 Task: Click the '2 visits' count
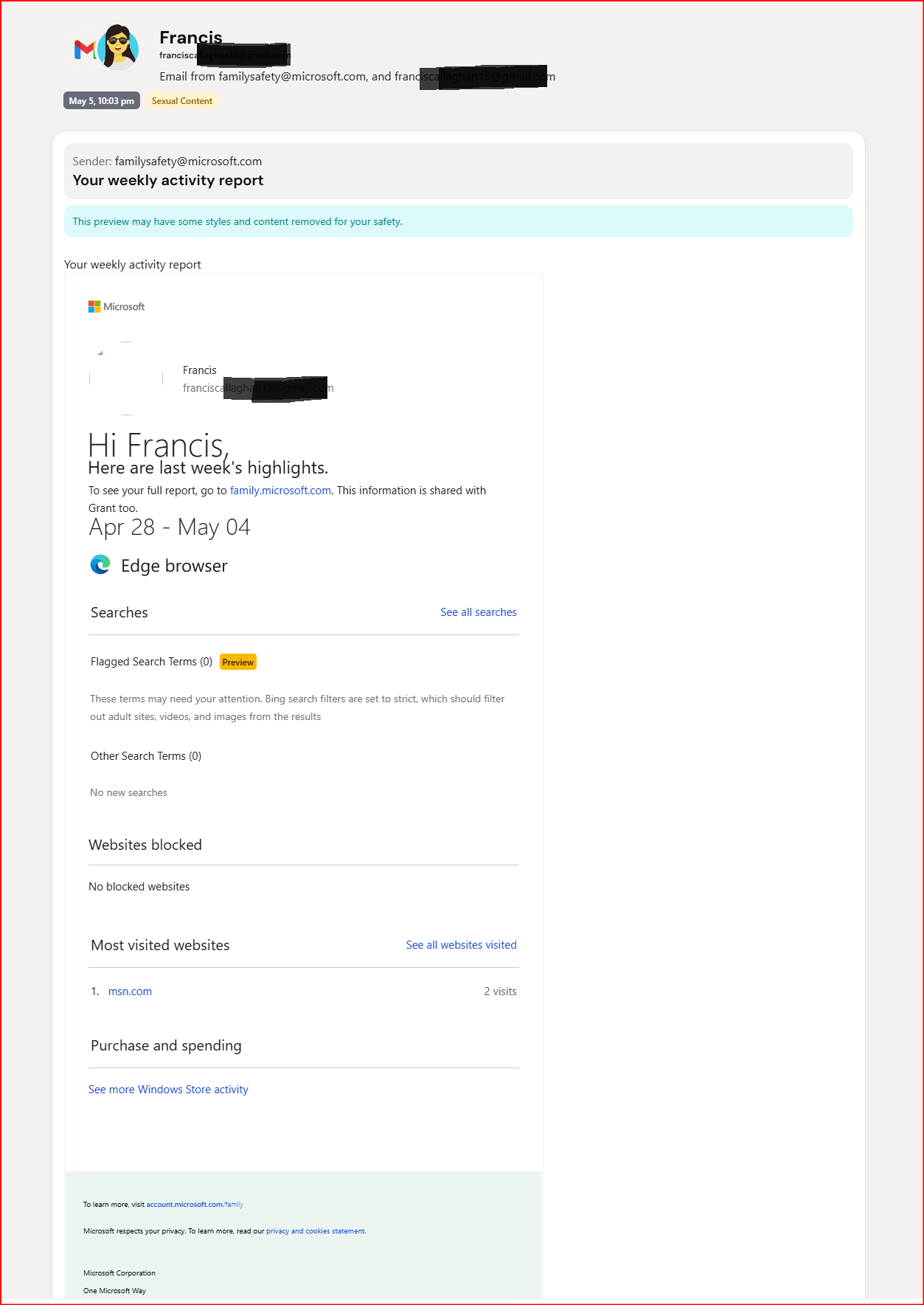[500, 991]
